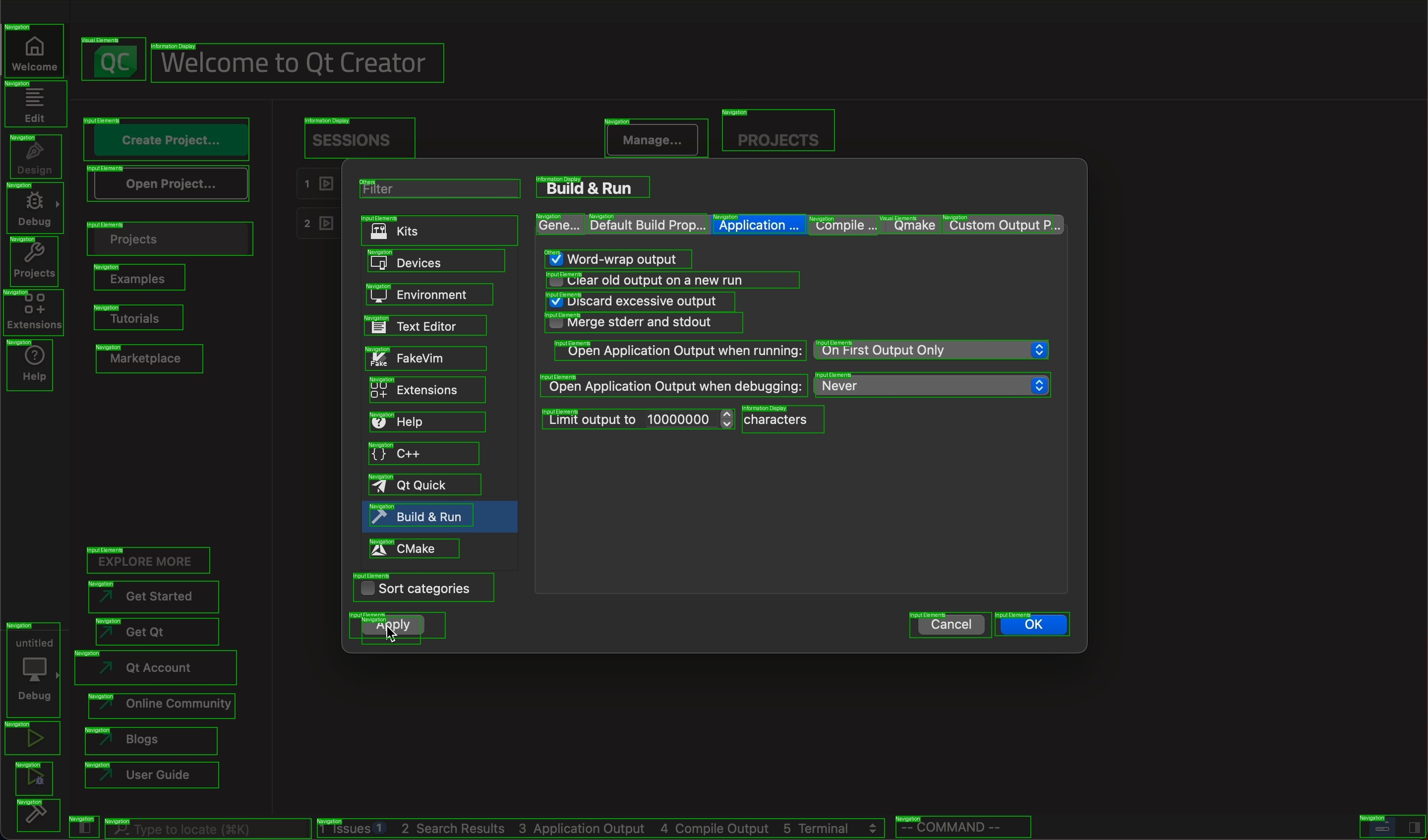Switch to the Edit mode icon
Viewport: 1428px width, 840px height.
35,104
